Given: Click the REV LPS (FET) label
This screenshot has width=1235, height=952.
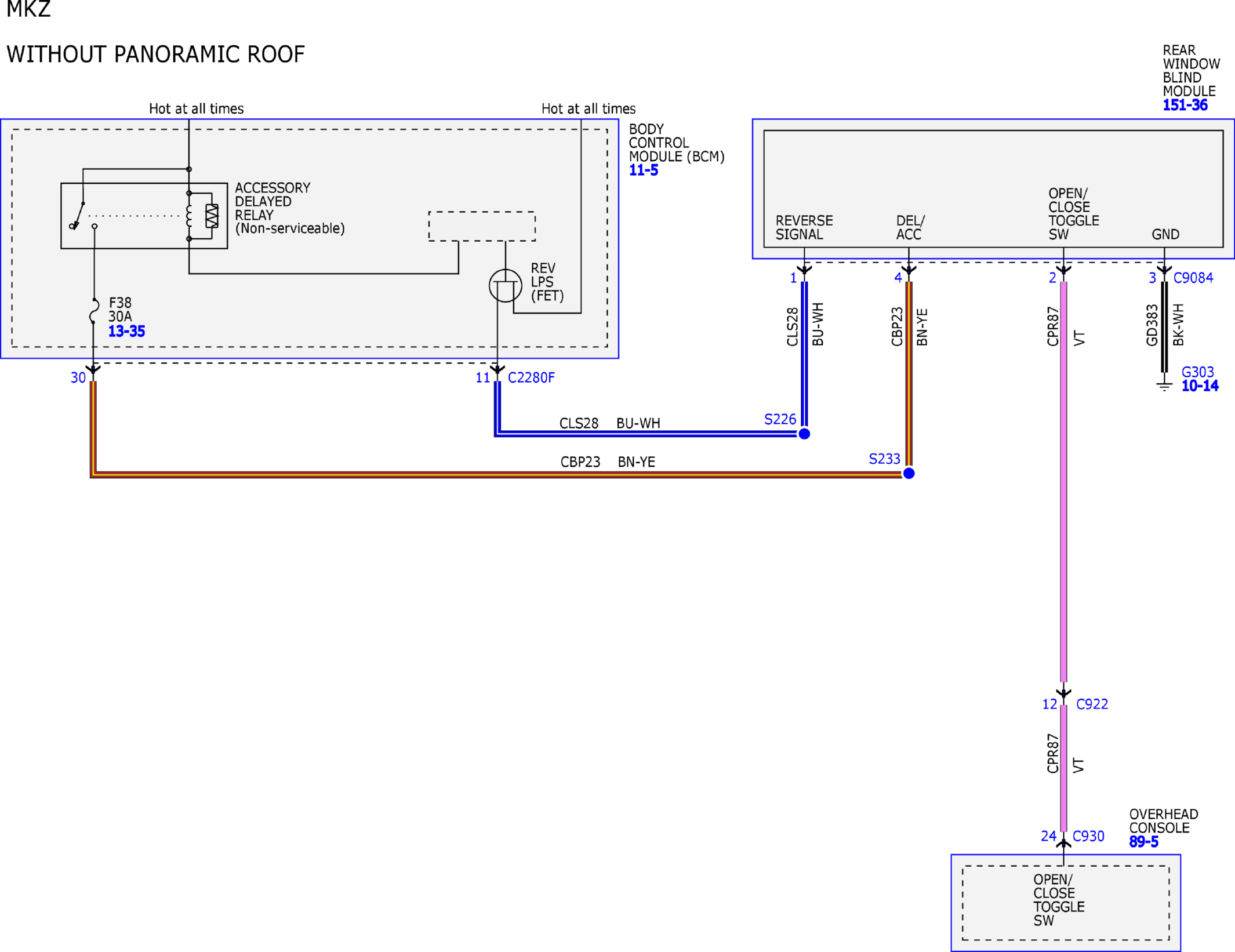Looking at the screenshot, I should (547, 282).
